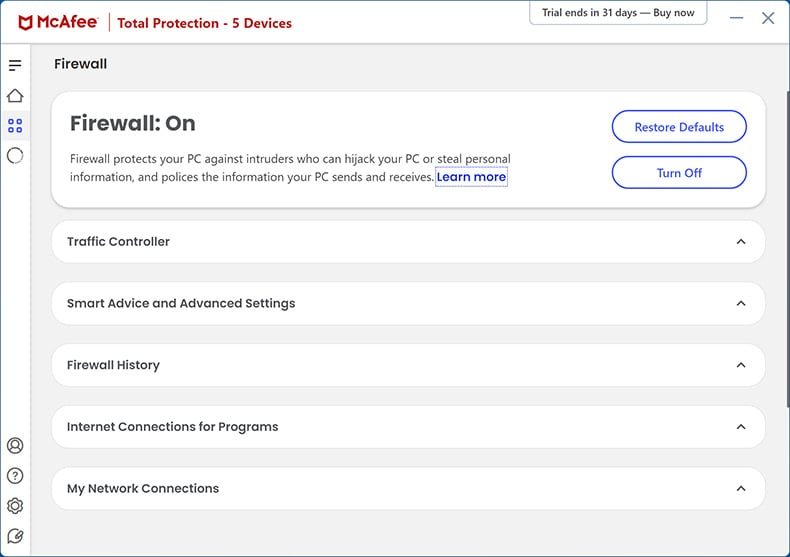
Task: Minimize the McAfee window
Action: [x=736, y=18]
